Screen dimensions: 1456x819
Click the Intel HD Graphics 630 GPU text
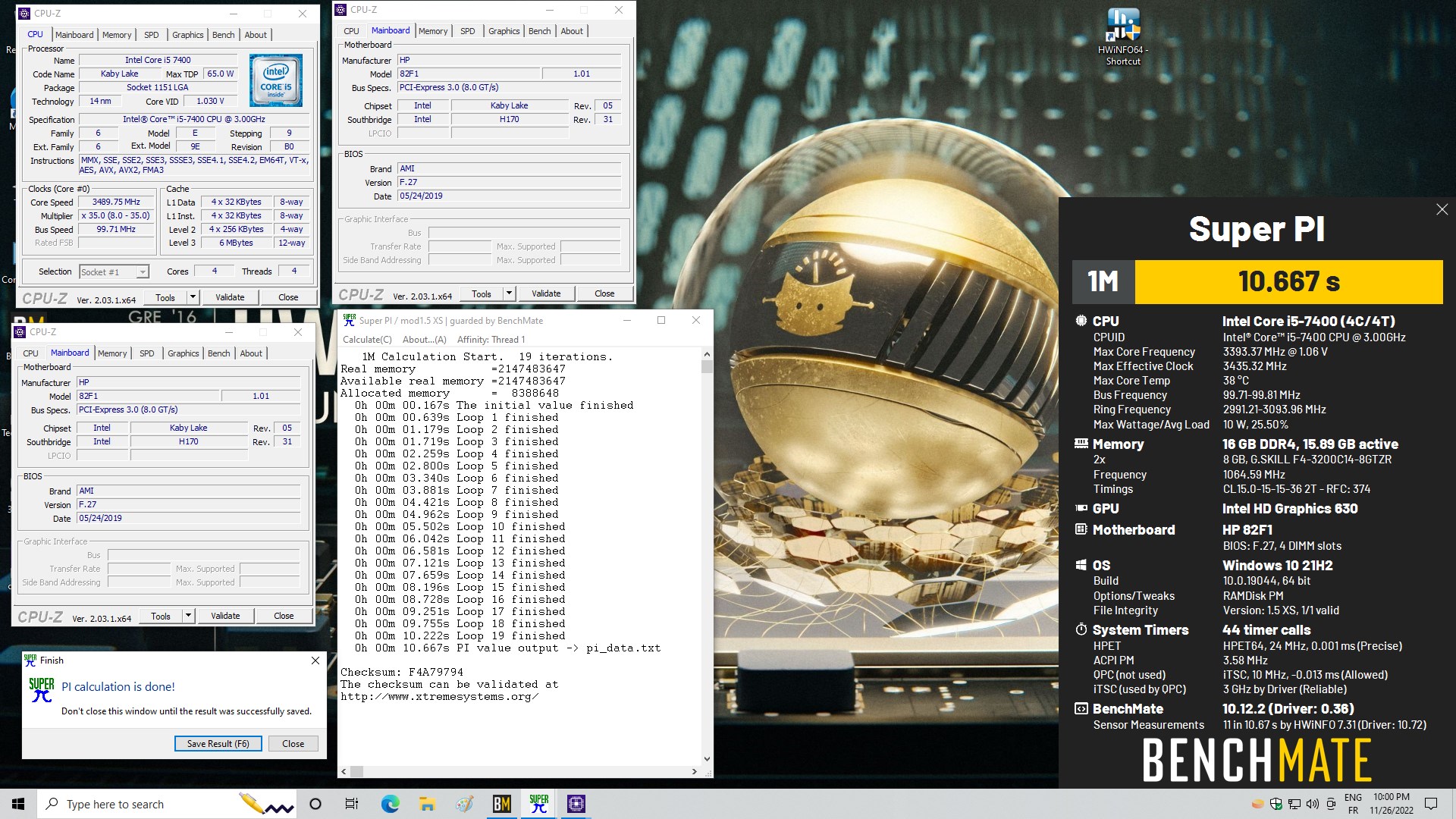pyautogui.click(x=1290, y=509)
